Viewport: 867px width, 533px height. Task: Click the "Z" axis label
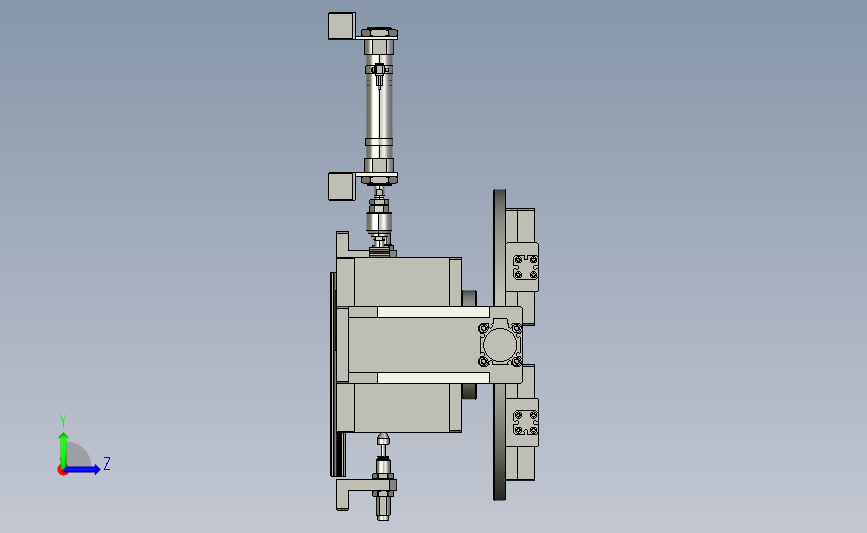(107, 463)
